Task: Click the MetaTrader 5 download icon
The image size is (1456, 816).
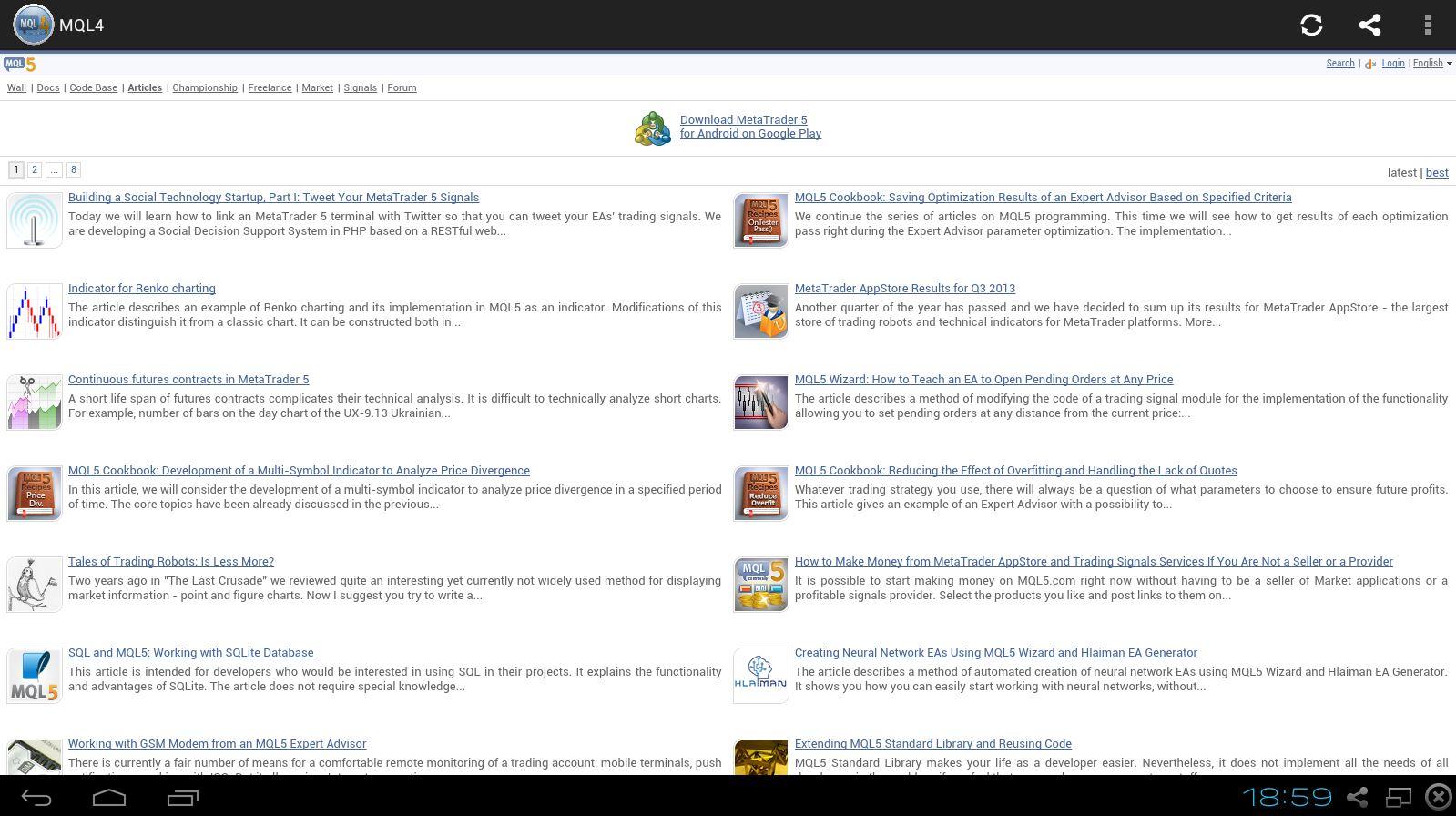Action: pos(653,128)
